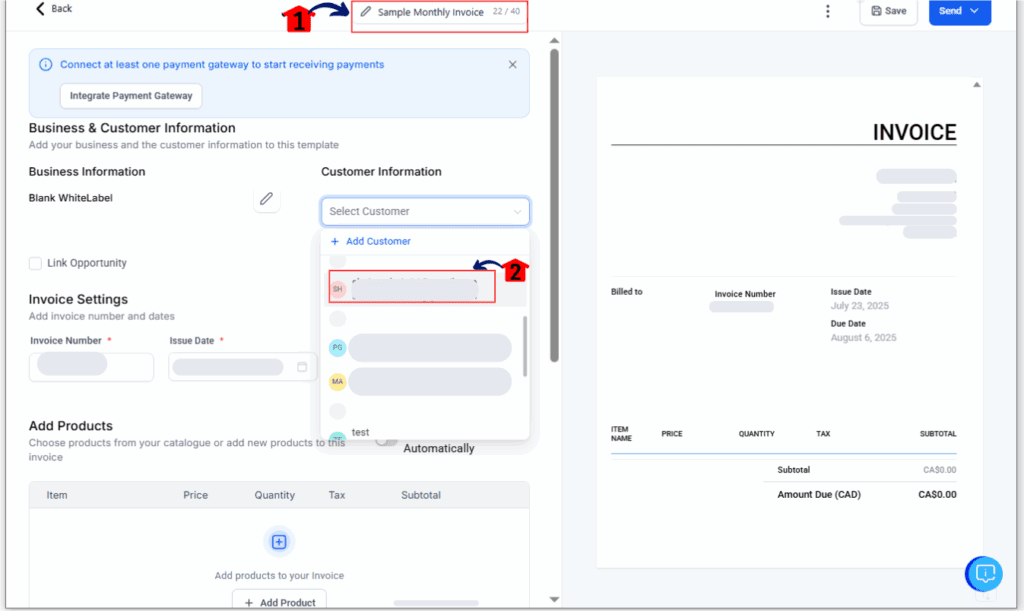Image resolution: width=1024 pixels, height=611 pixels.
Task: Expand the Send button dropdown arrow
Action: pos(974,11)
